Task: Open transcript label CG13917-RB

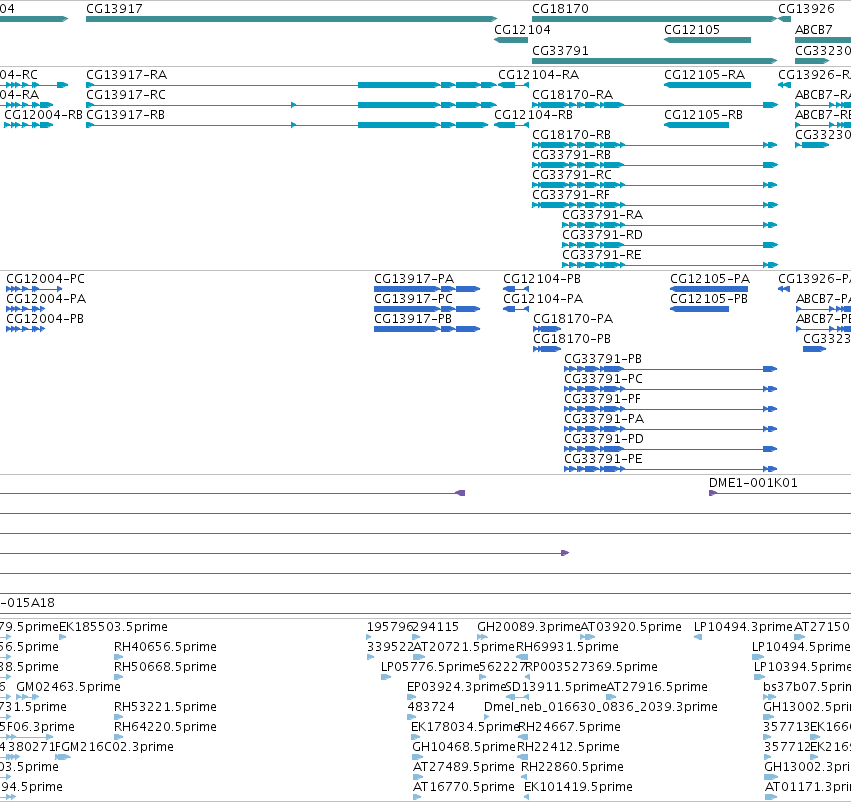Action: click(x=125, y=115)
